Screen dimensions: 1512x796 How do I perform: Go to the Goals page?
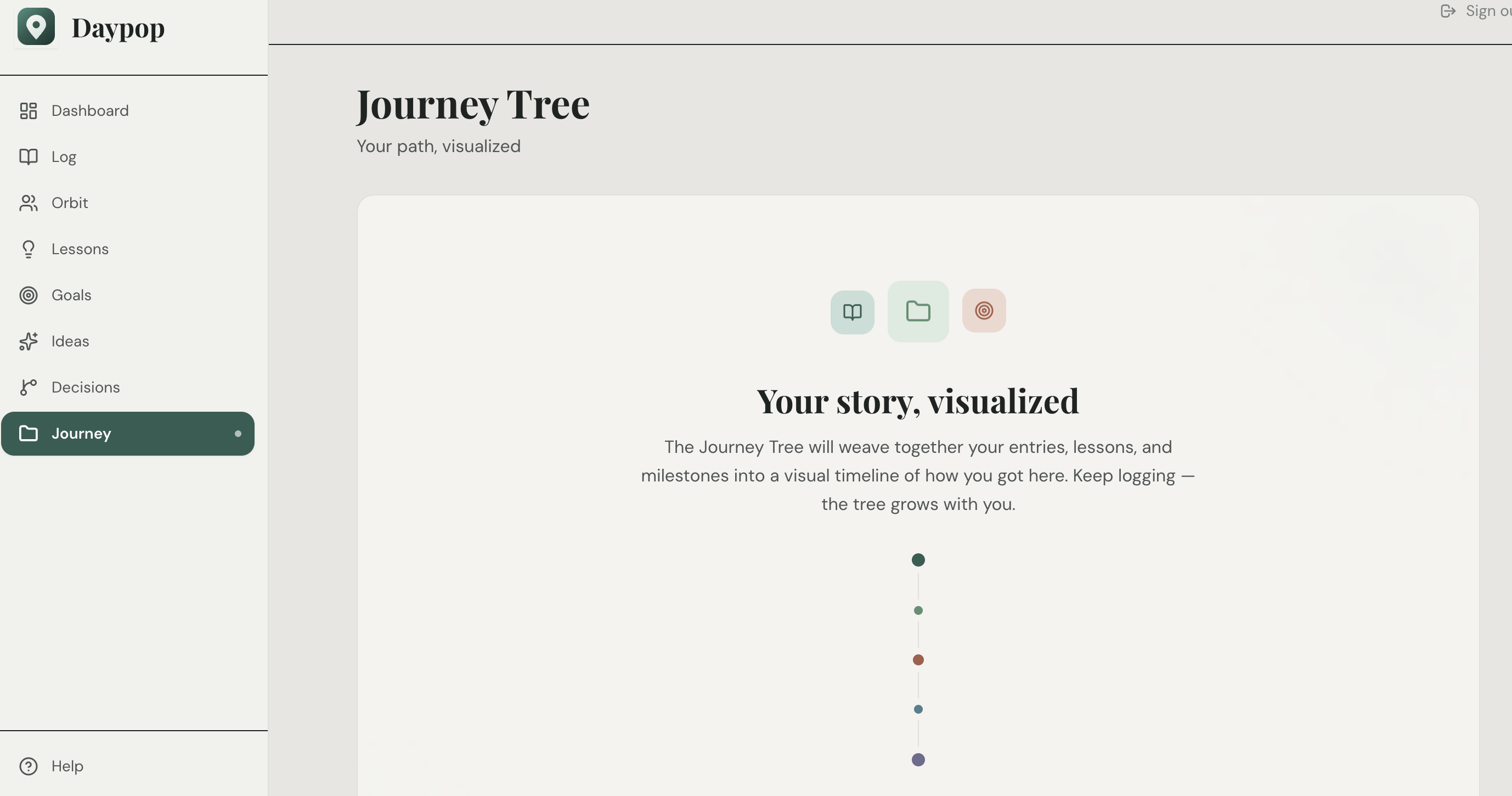72,295
